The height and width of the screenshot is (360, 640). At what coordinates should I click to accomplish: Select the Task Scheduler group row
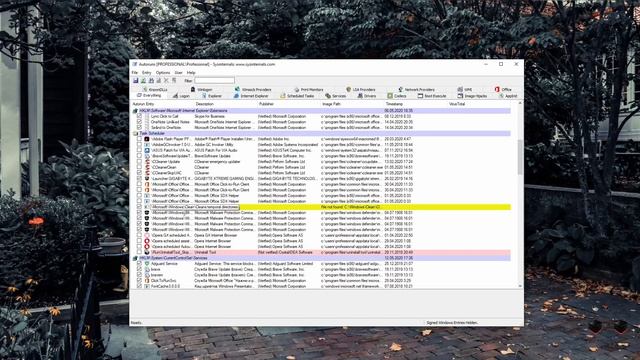(x=321, y=133)
